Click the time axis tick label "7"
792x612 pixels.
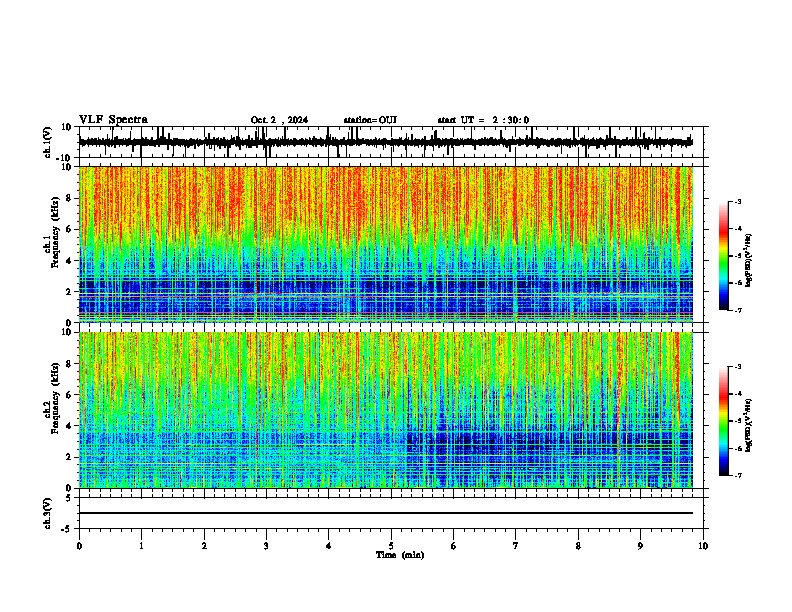click(x=516, y=546)
